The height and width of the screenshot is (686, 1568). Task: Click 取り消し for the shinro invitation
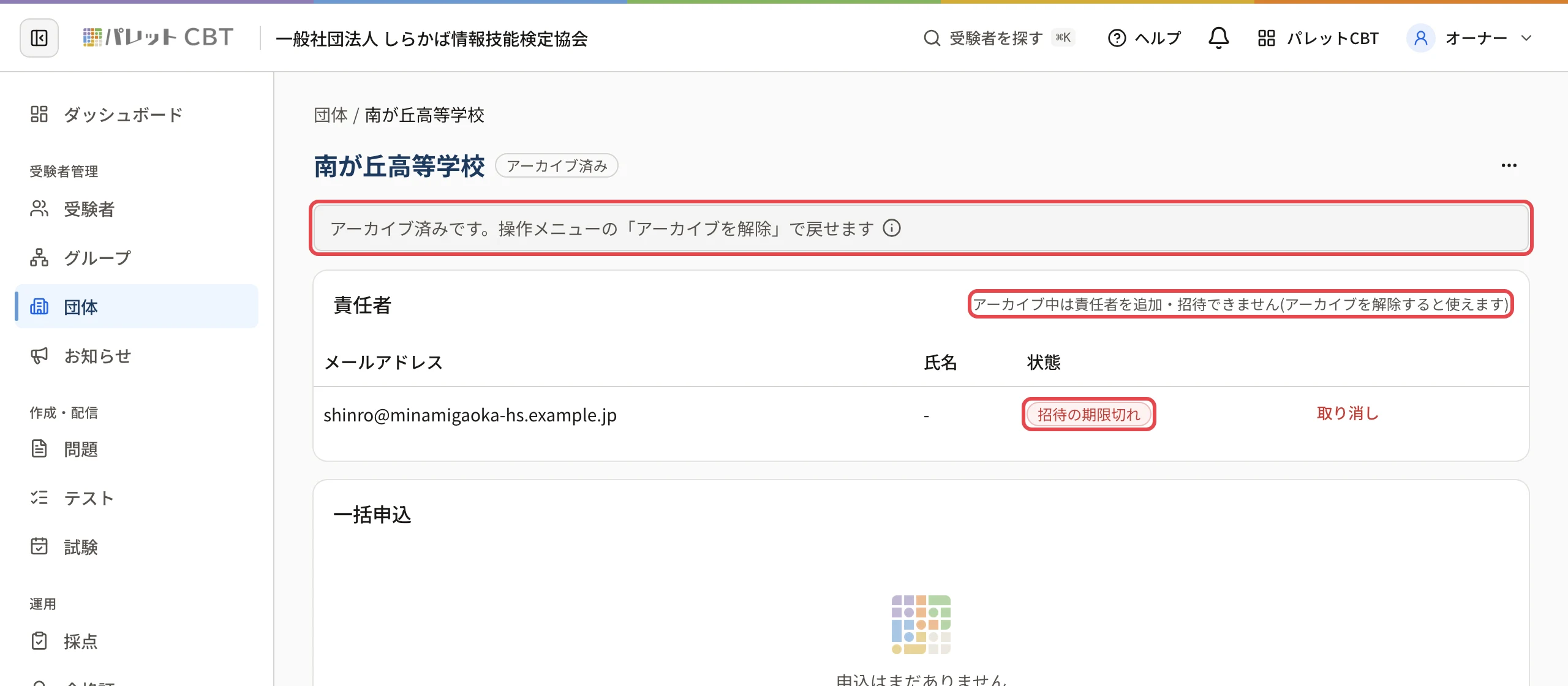(x=1347, y=413)
